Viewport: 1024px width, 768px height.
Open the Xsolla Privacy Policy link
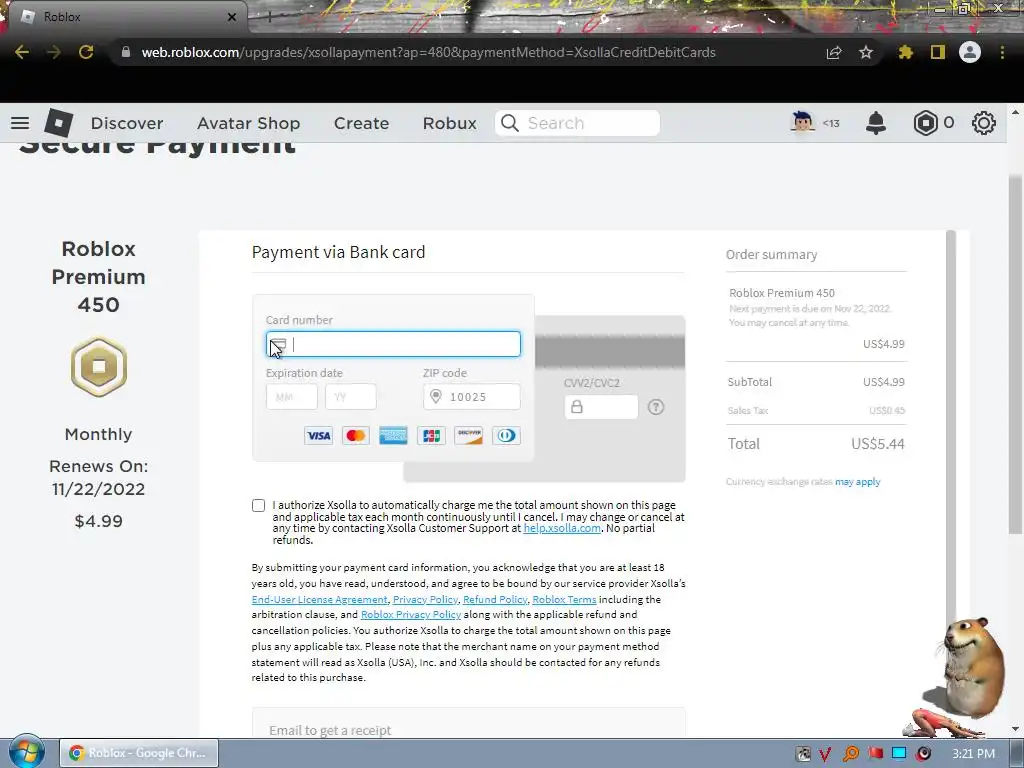click(425, 600)
